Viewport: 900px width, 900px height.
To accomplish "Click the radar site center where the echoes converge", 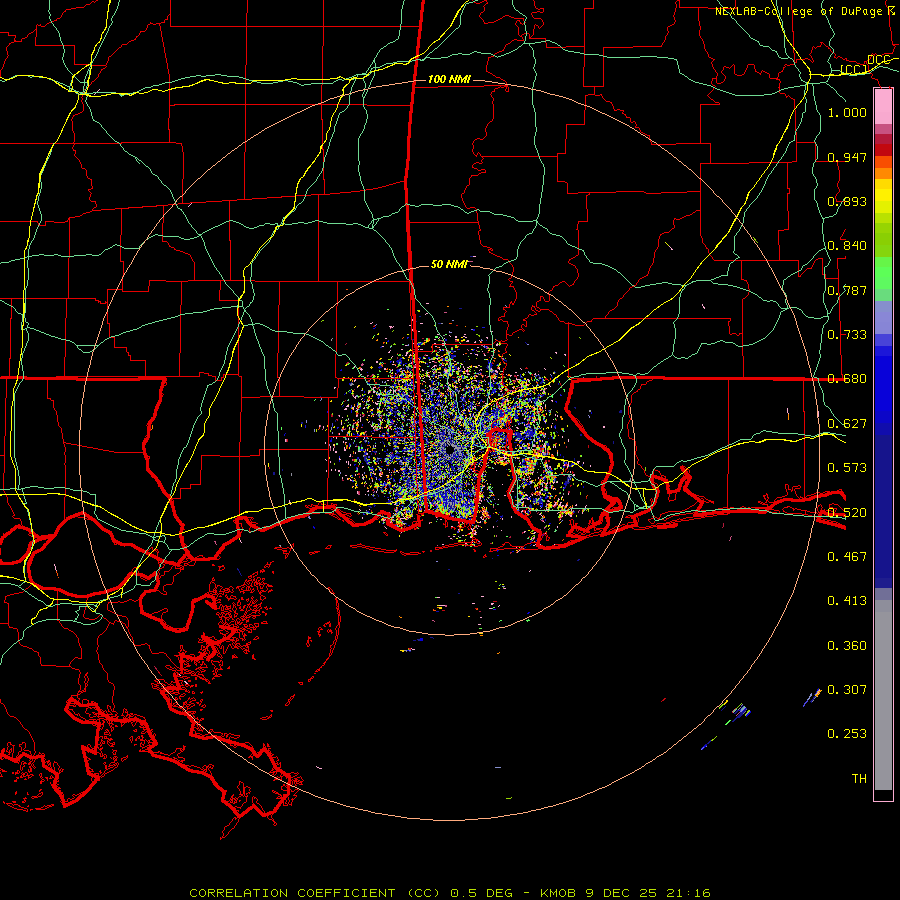I will (449, 450).
